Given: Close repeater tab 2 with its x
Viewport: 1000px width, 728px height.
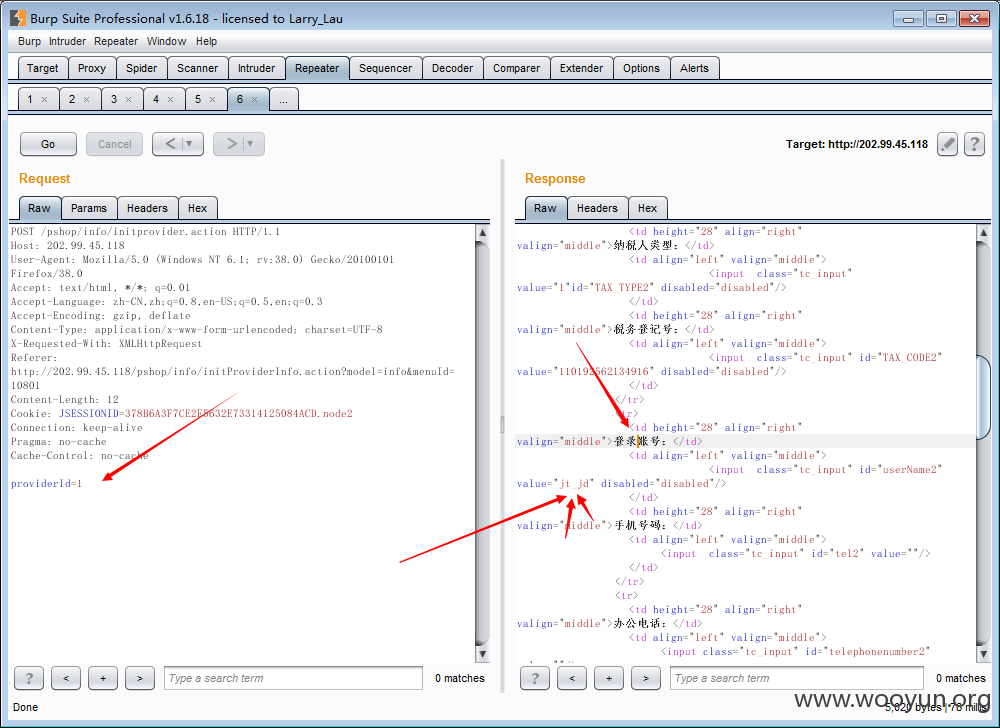Looking at the screenshot, I should 87,99.
